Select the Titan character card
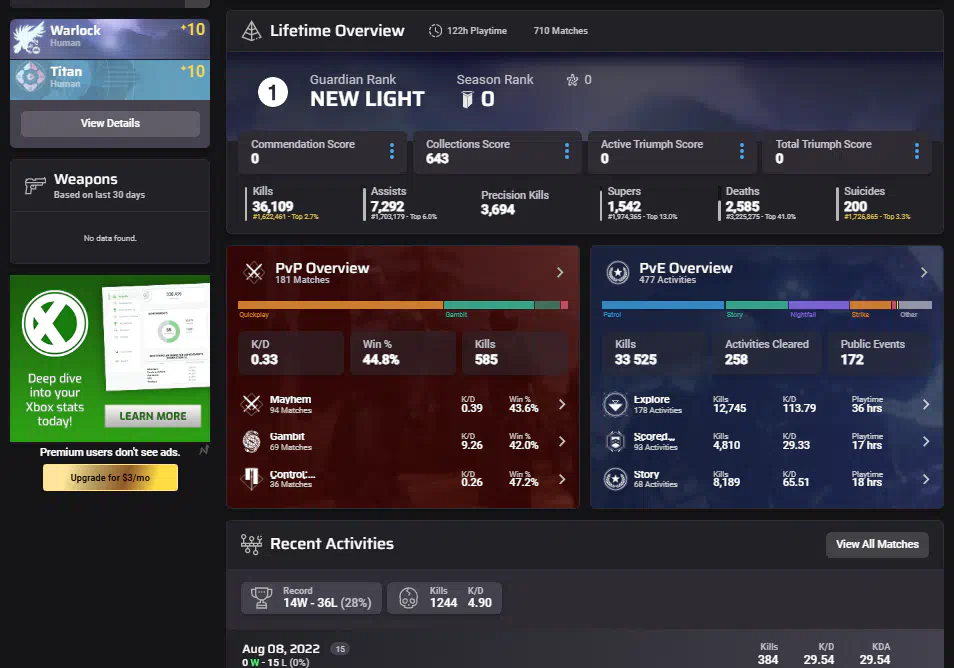 pyautogui.click(x=109, y=79)
